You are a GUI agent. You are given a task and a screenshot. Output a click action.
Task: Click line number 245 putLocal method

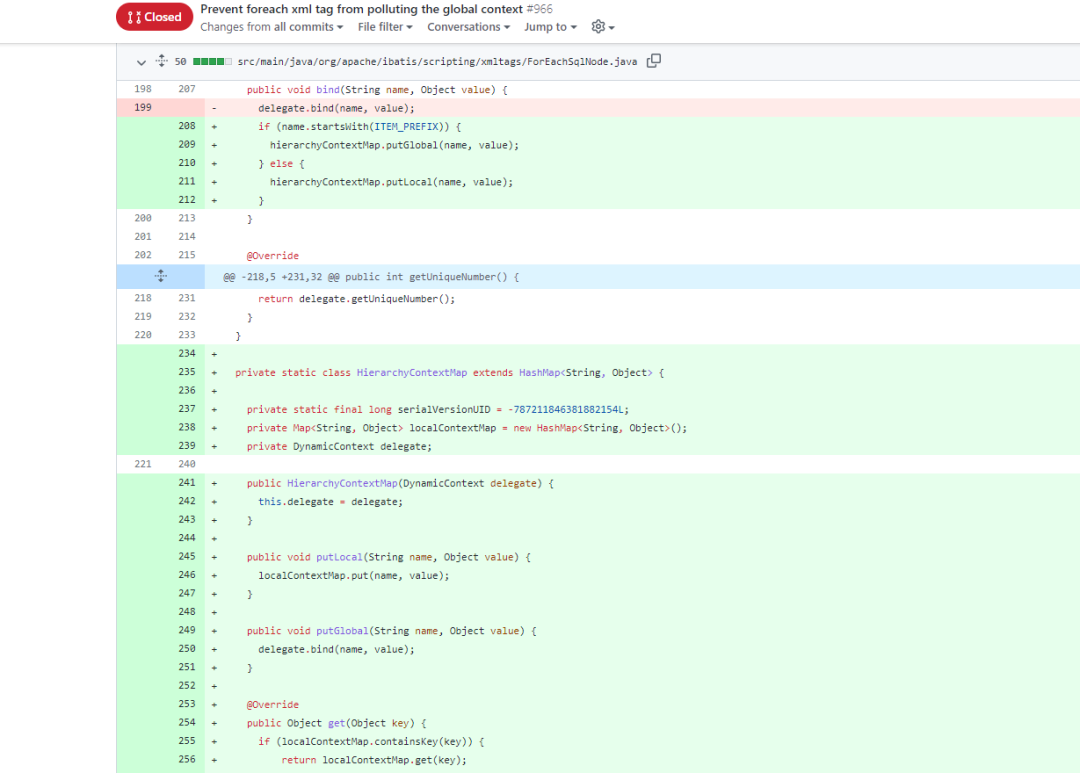[x=187, y=557]
